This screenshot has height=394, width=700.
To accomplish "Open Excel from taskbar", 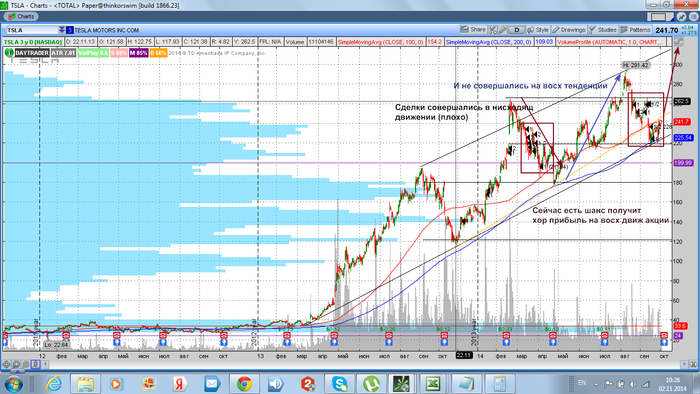I will point(433,384).
